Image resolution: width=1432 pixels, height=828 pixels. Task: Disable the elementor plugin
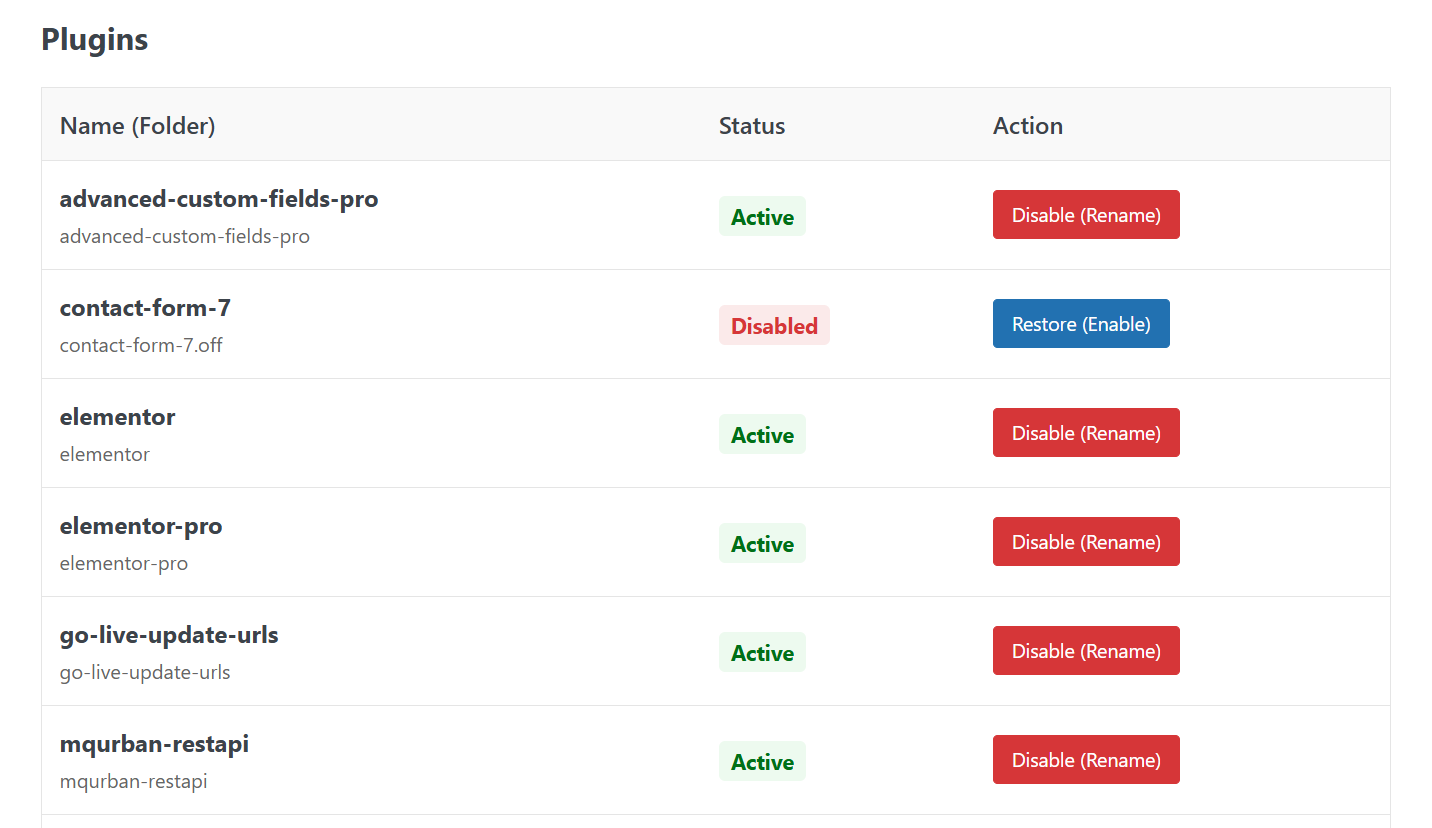point(1086,432)
